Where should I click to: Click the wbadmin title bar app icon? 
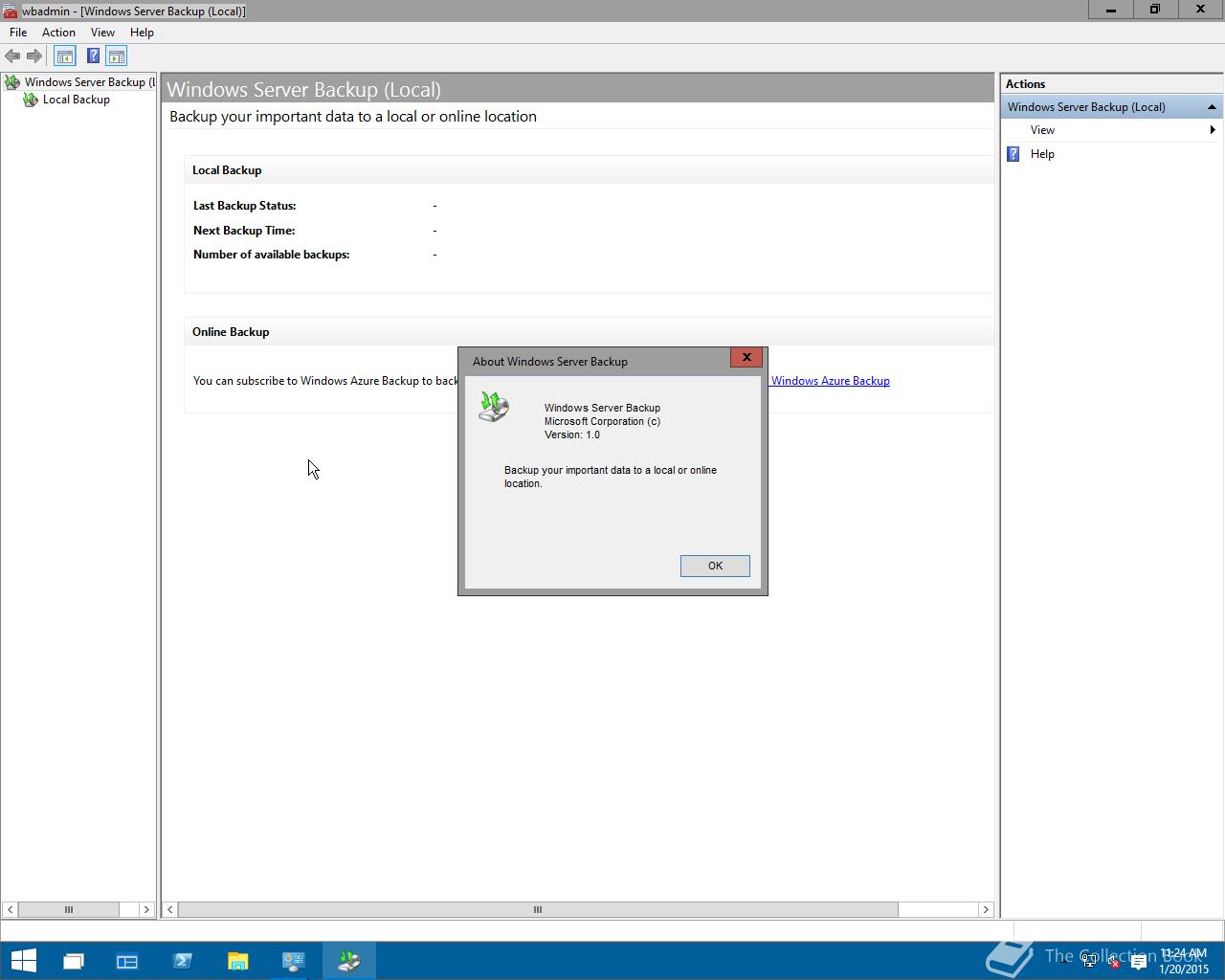coord(10,11)
